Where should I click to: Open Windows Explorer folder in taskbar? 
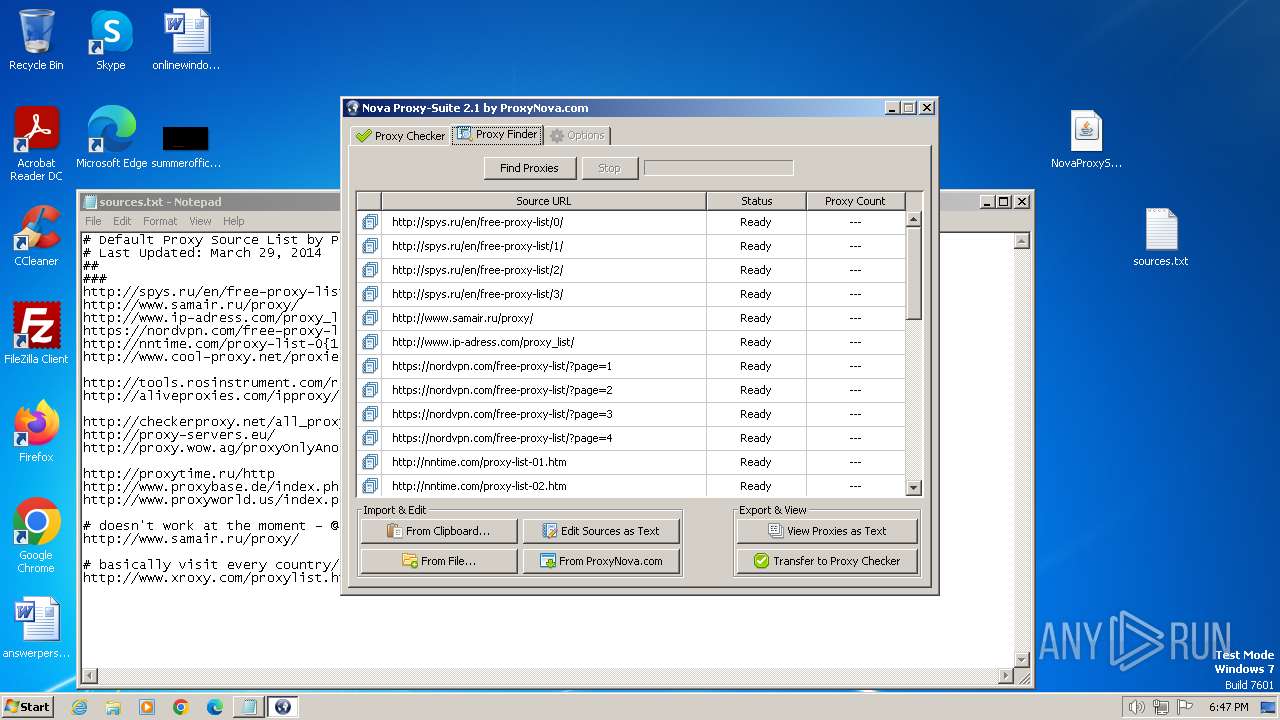pyautogui.click(x=113, y=707)
